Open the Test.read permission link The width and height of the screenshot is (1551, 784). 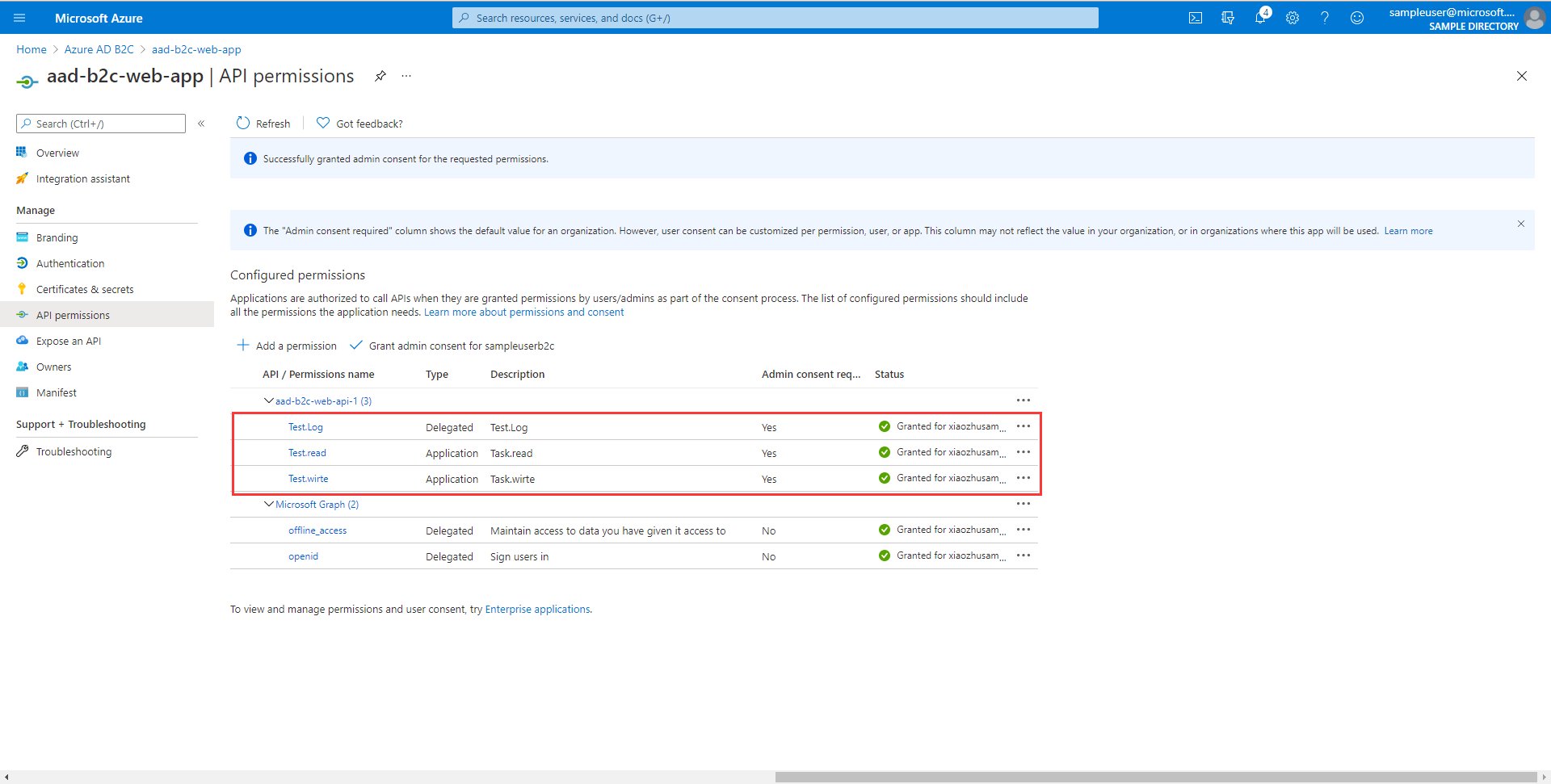(307, 453)
